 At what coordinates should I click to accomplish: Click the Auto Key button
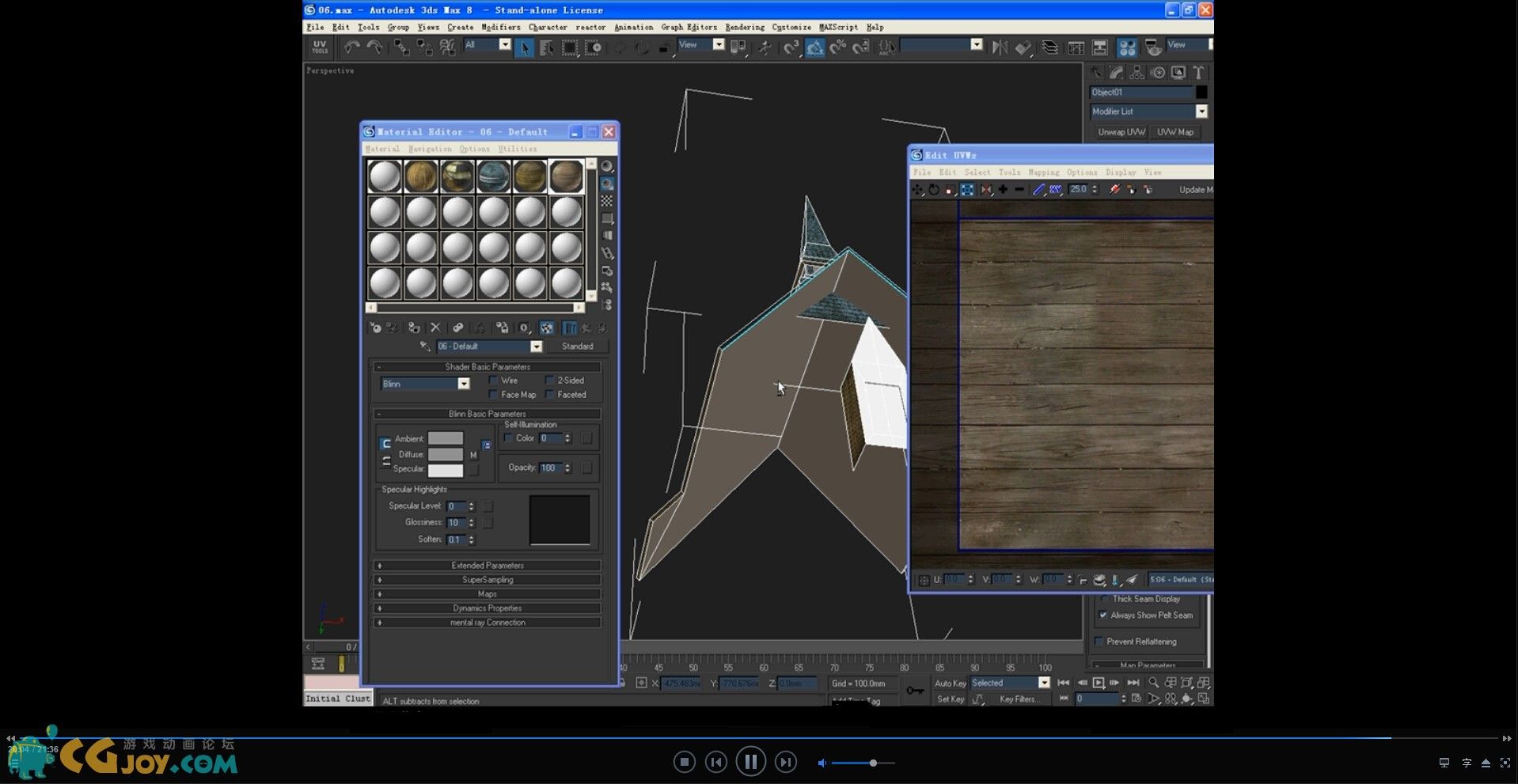(950, 684)
